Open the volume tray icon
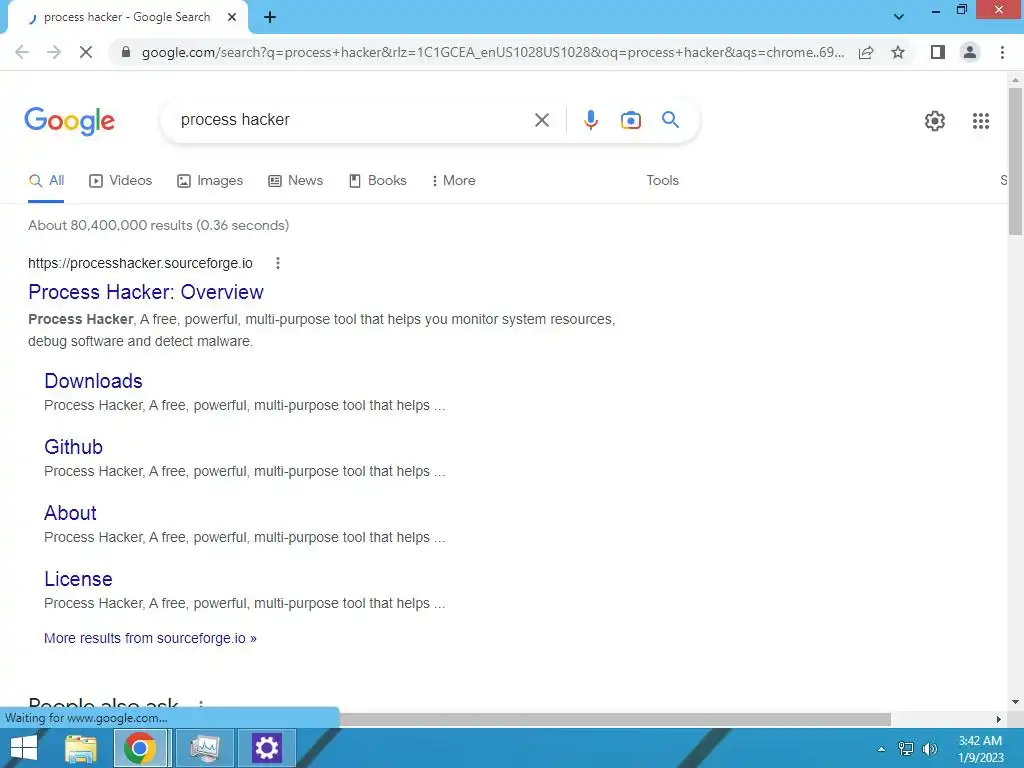The width and height of the screenshot is (1024, 768). (x=929, y=749)
